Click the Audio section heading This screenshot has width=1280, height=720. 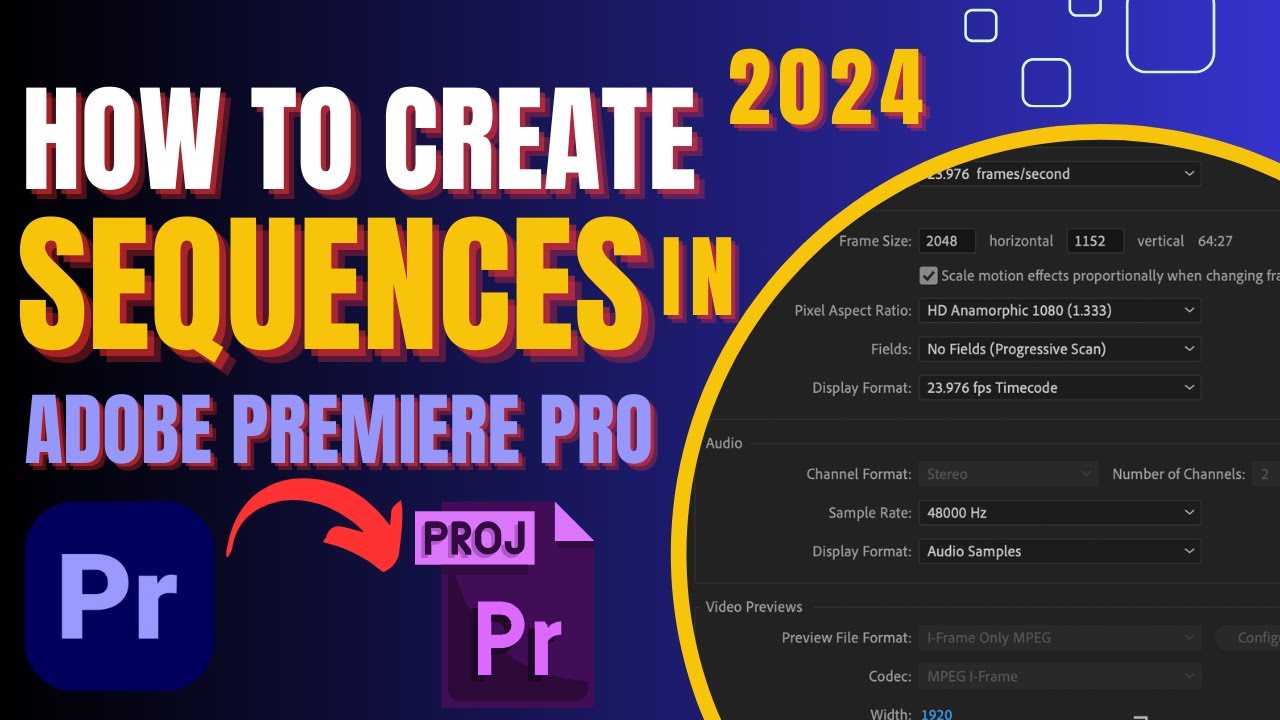tap(724, 443)
